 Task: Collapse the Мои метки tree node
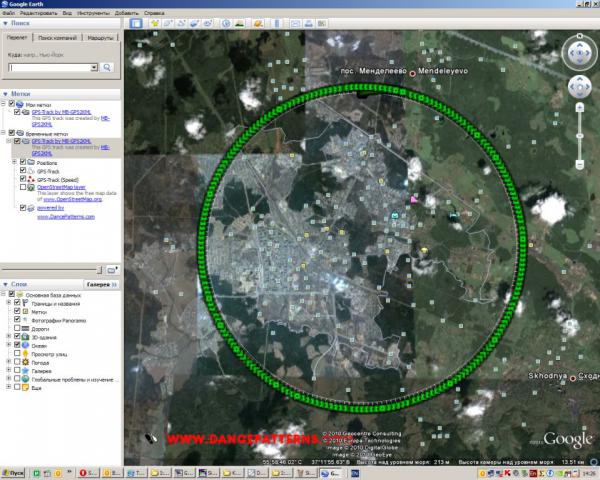pos(3,104)
